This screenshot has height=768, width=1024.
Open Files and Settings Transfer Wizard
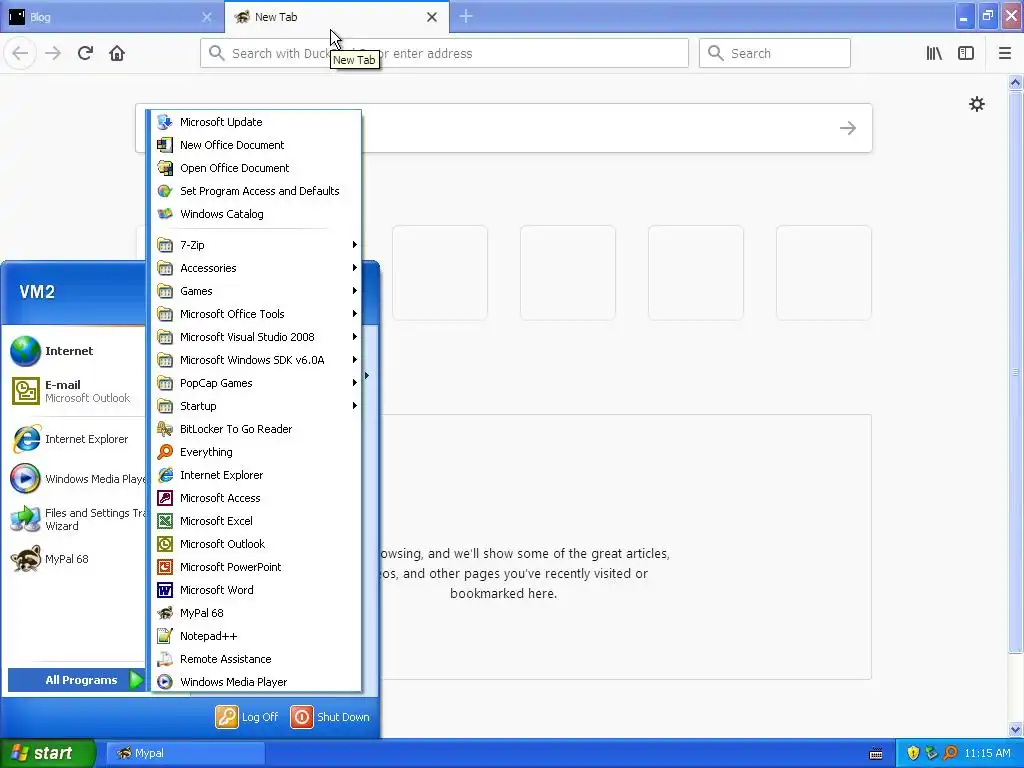pyautogui.click(x=76, y=519)
